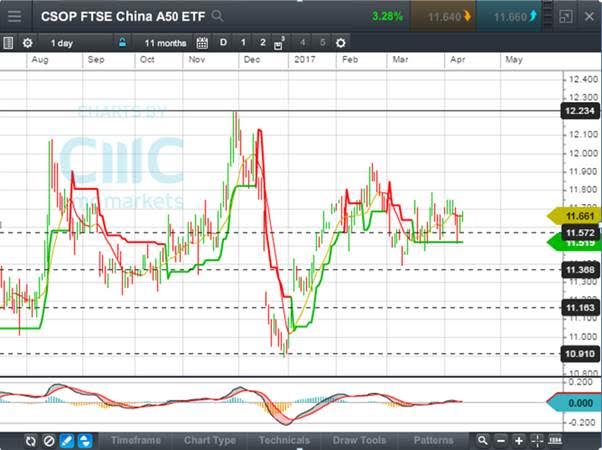The height and width of the screenshot is (450, 602).
Task: Click the ruler measure icon
Action: coord(555,440)
